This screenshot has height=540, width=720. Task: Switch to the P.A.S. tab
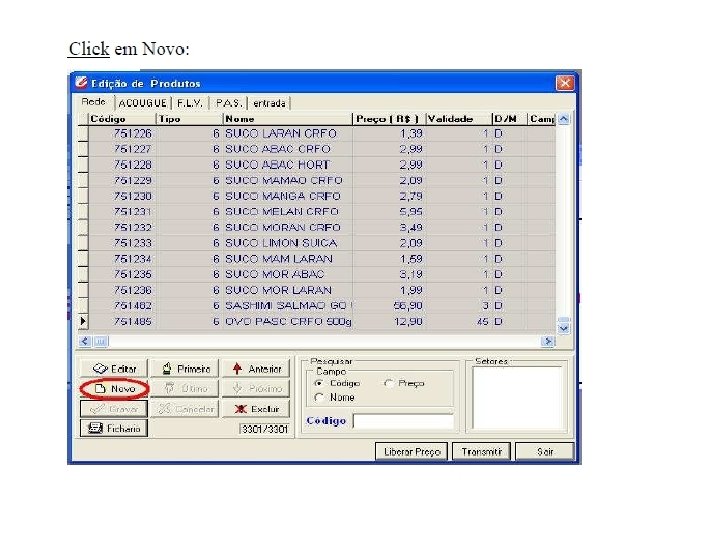coord(229,103)
